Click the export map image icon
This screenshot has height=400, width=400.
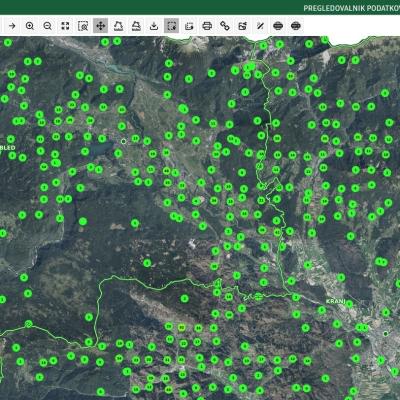(242, 26)
